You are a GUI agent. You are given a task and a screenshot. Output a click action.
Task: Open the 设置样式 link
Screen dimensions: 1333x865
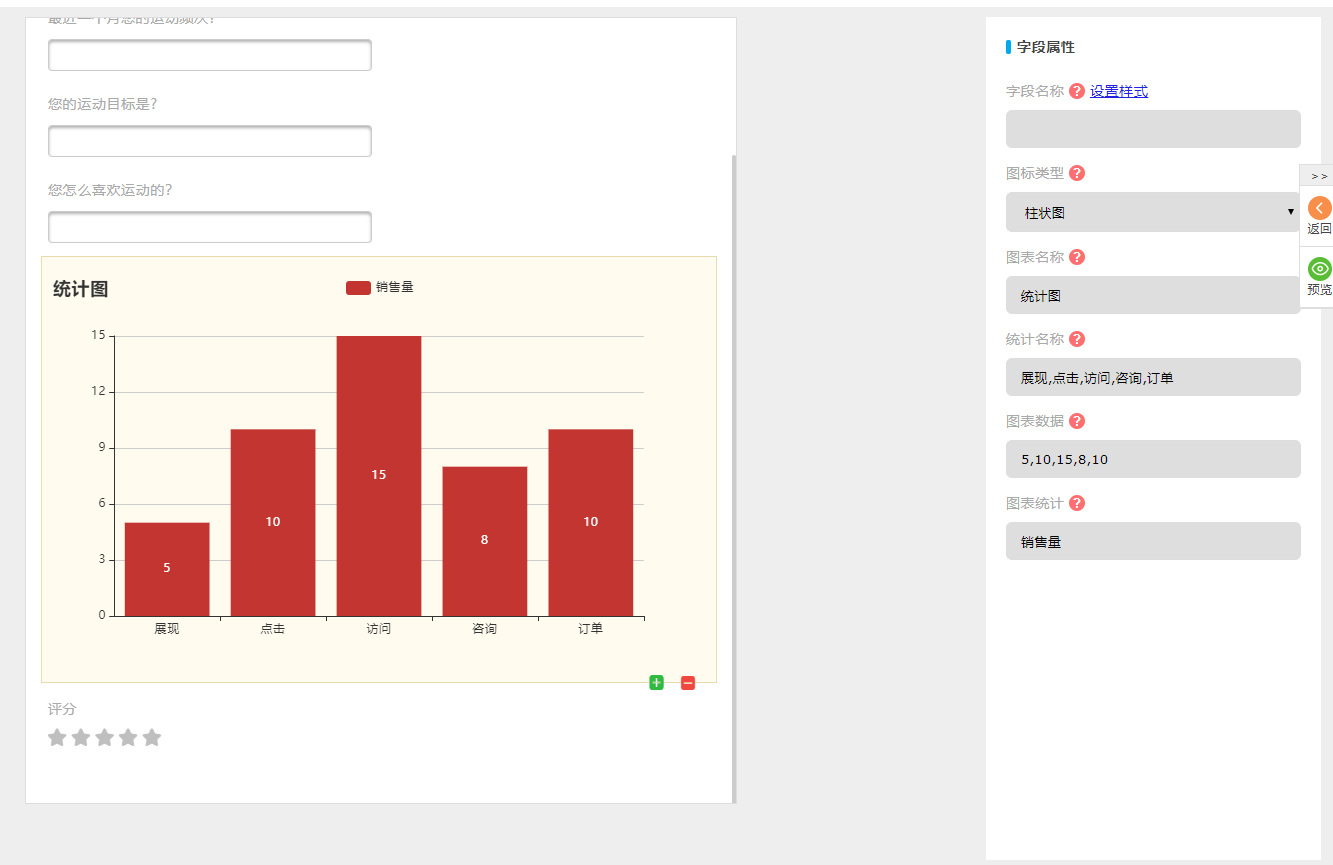(1118, 91)
